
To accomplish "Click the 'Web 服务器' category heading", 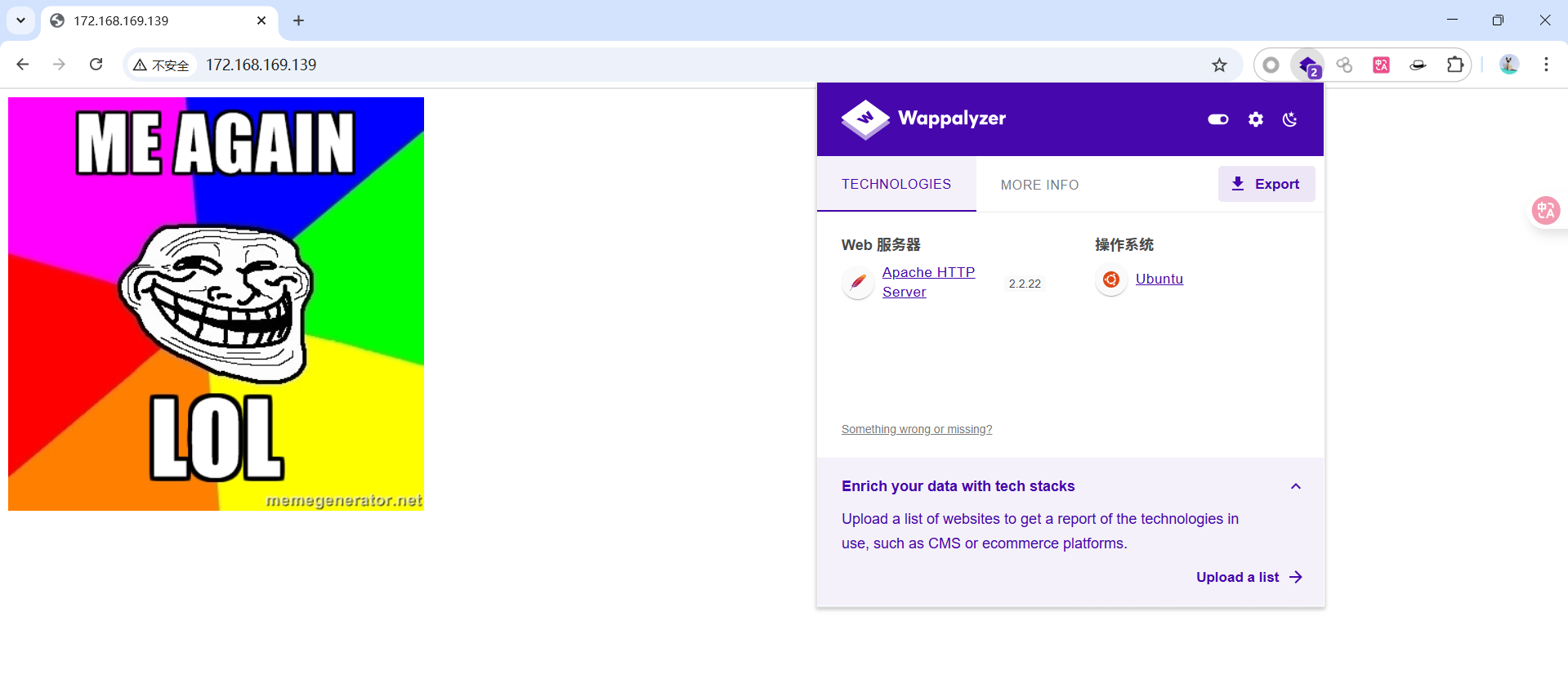I will (881, 244).
